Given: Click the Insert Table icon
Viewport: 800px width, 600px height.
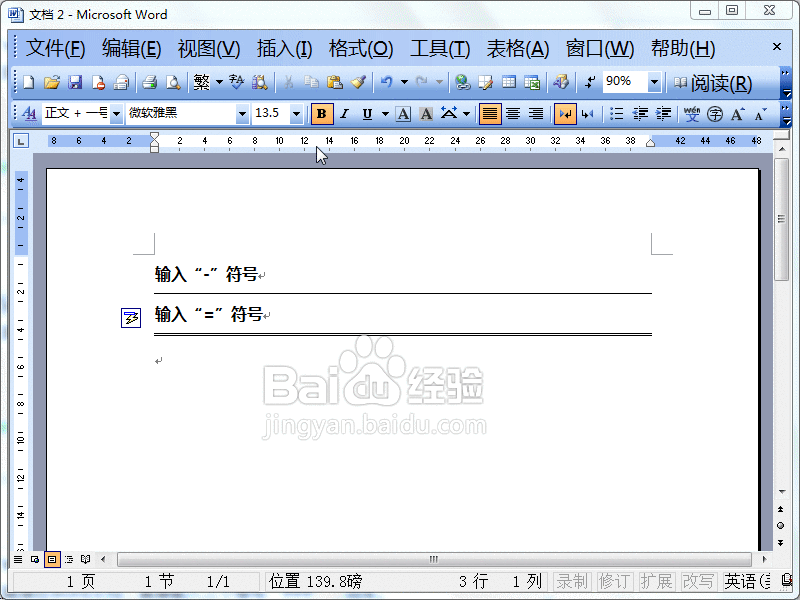Looking at the screenshot, I should click(509, 82).
